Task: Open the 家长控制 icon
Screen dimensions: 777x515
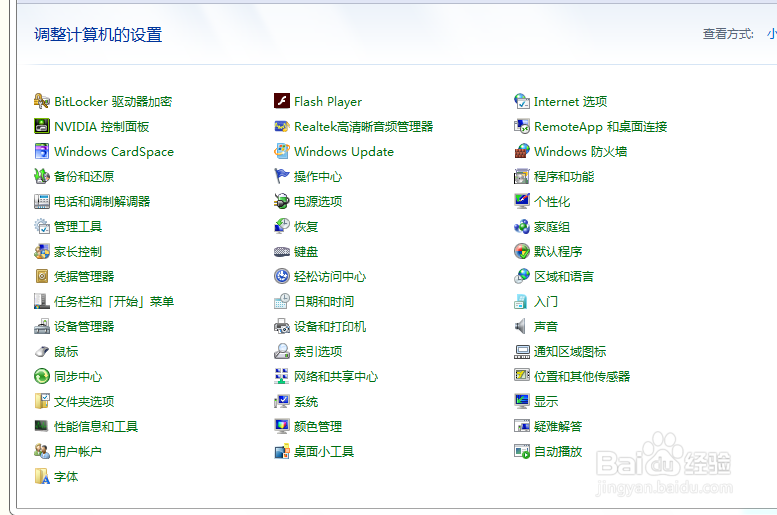Action: 42,251
